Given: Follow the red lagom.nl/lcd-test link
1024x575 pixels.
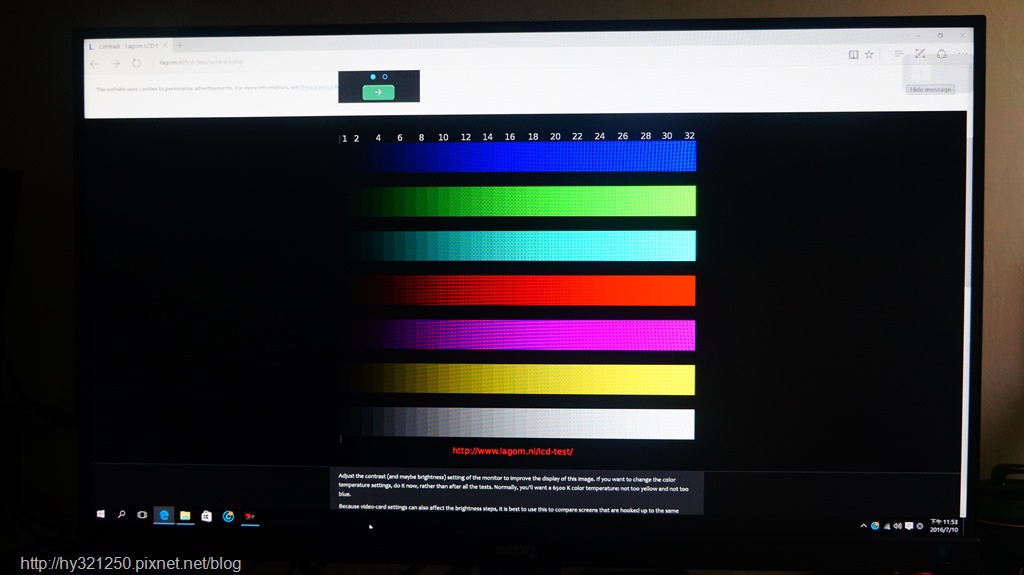Looking at the screenshot, I should 512,451.
